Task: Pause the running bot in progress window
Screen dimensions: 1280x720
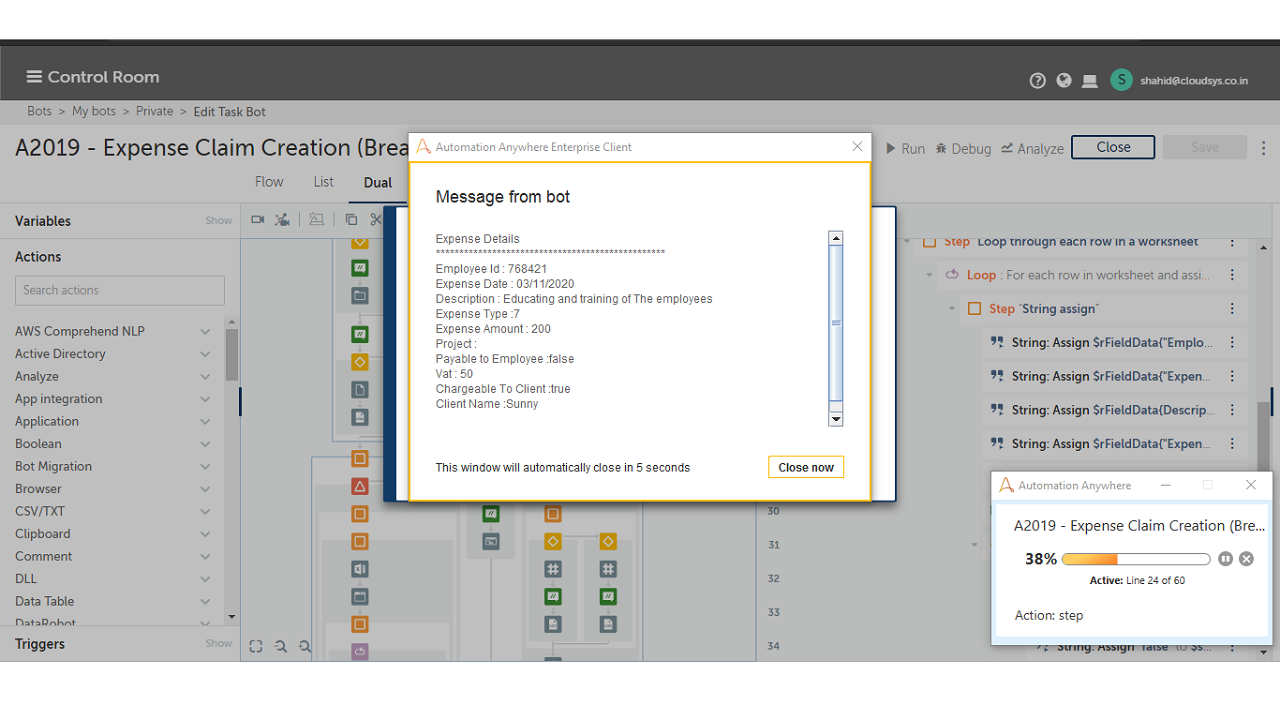Action: click(x=1226, y=559)
